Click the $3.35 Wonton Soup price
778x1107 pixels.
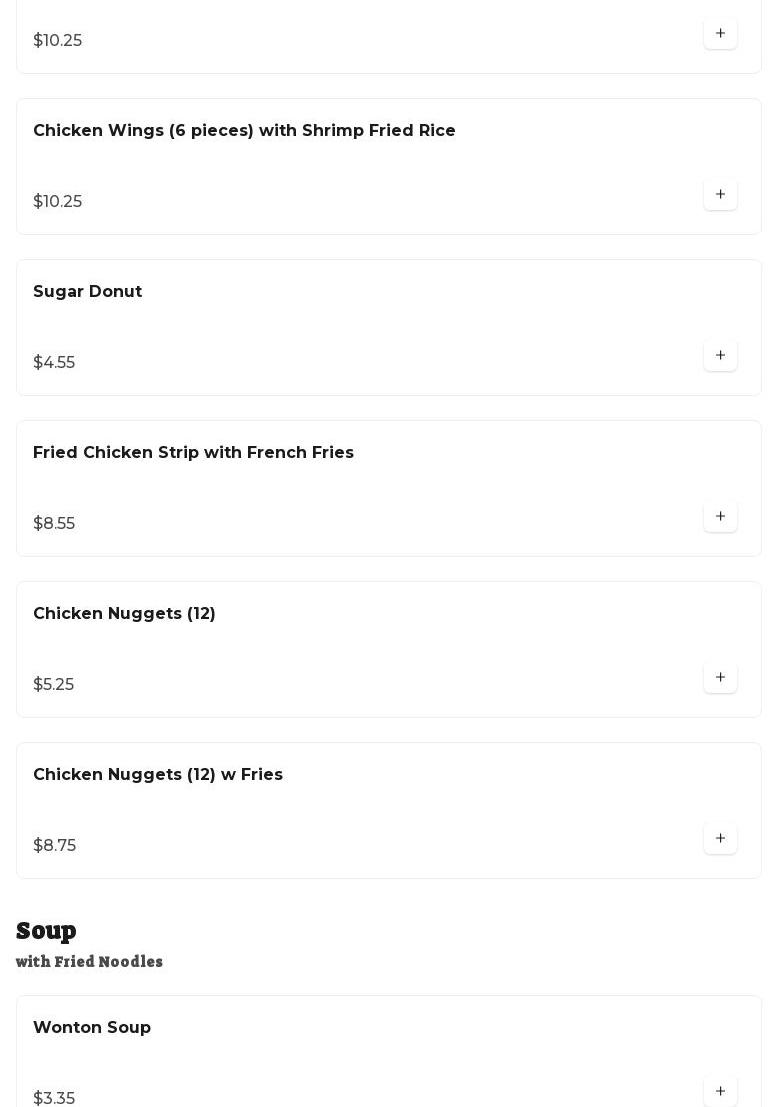tap(54, 1098)
